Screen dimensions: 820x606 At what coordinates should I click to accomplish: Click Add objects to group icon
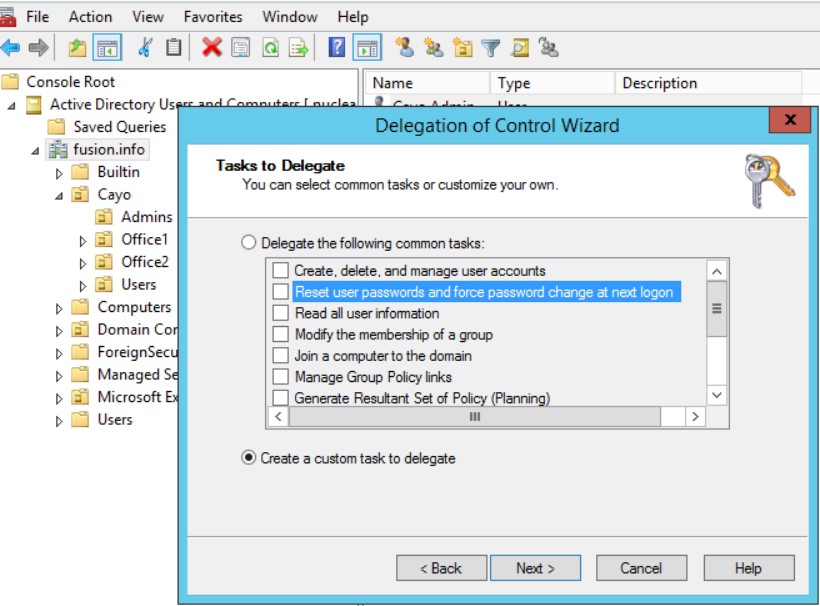[x=549, y=48]
